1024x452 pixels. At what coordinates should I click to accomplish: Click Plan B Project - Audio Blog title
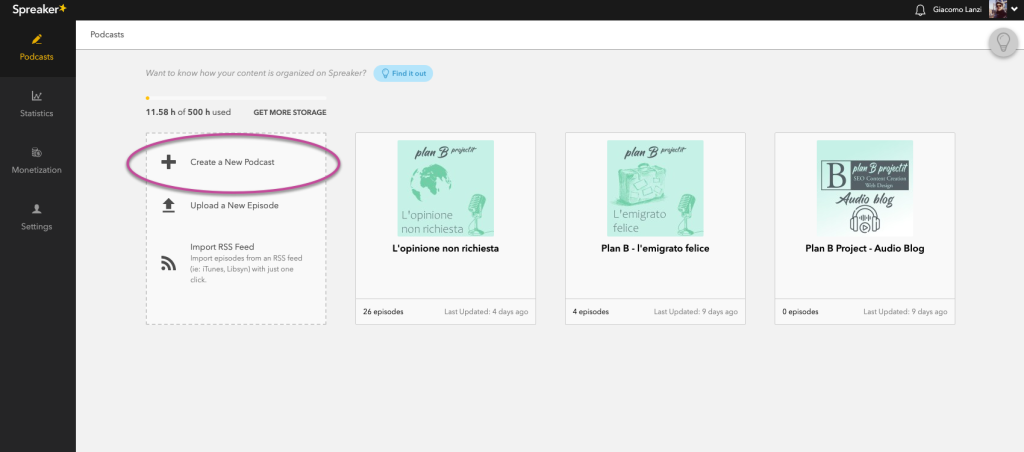[865, 249]
